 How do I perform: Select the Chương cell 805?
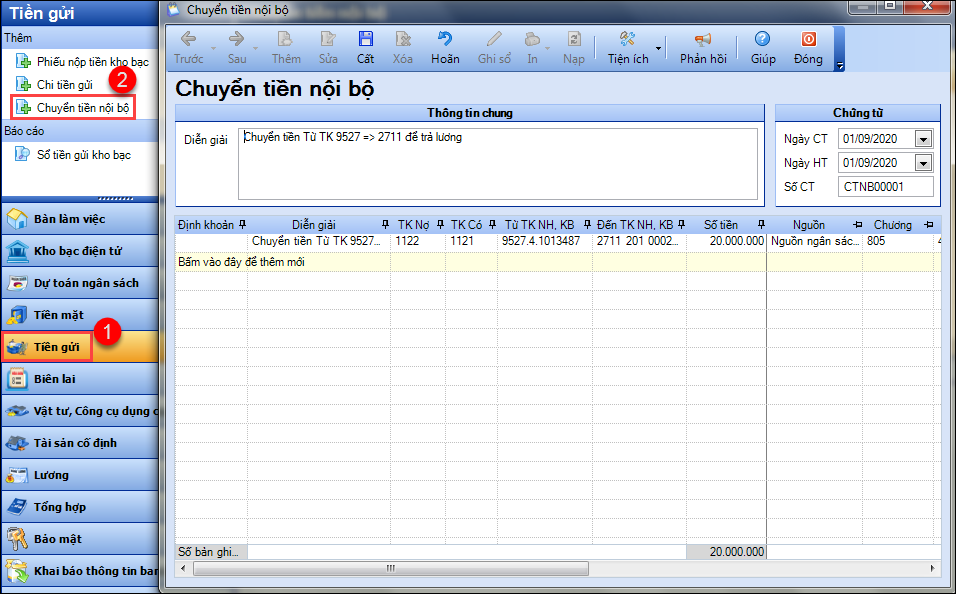[899, 241]
